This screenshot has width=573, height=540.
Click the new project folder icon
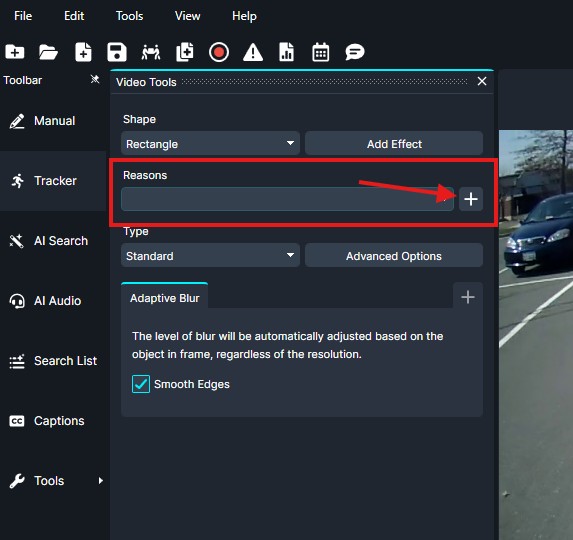click(15, 52)
